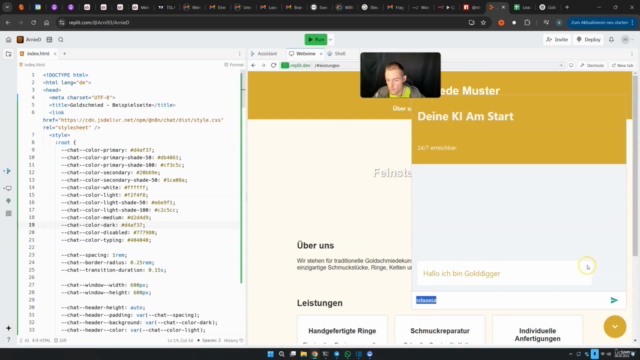Open the layout grid icon beside ArnieD
Viewport: 640px width, 360px height.
(x=49, y=40)
